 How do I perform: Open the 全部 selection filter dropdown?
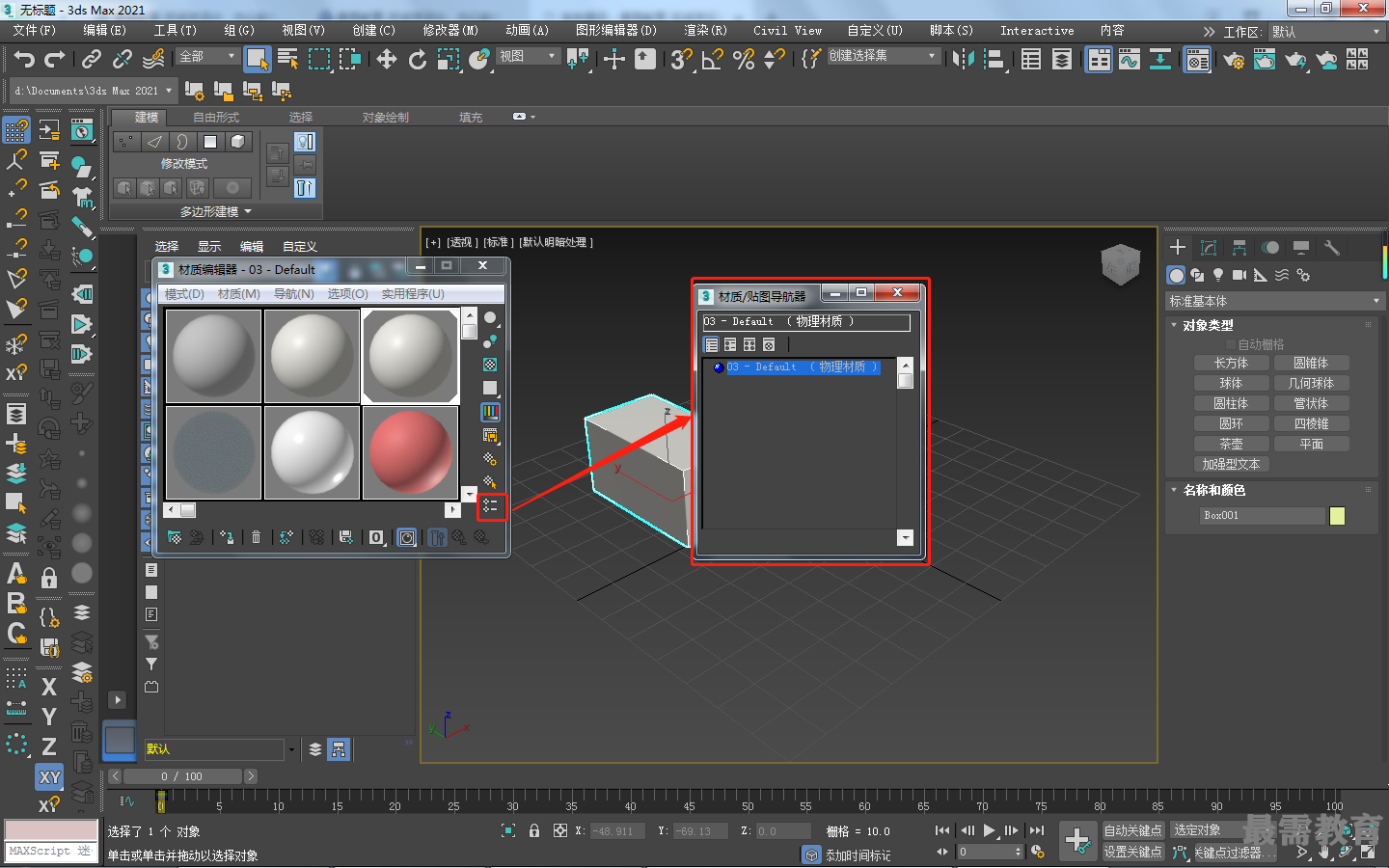click(207, 56)
